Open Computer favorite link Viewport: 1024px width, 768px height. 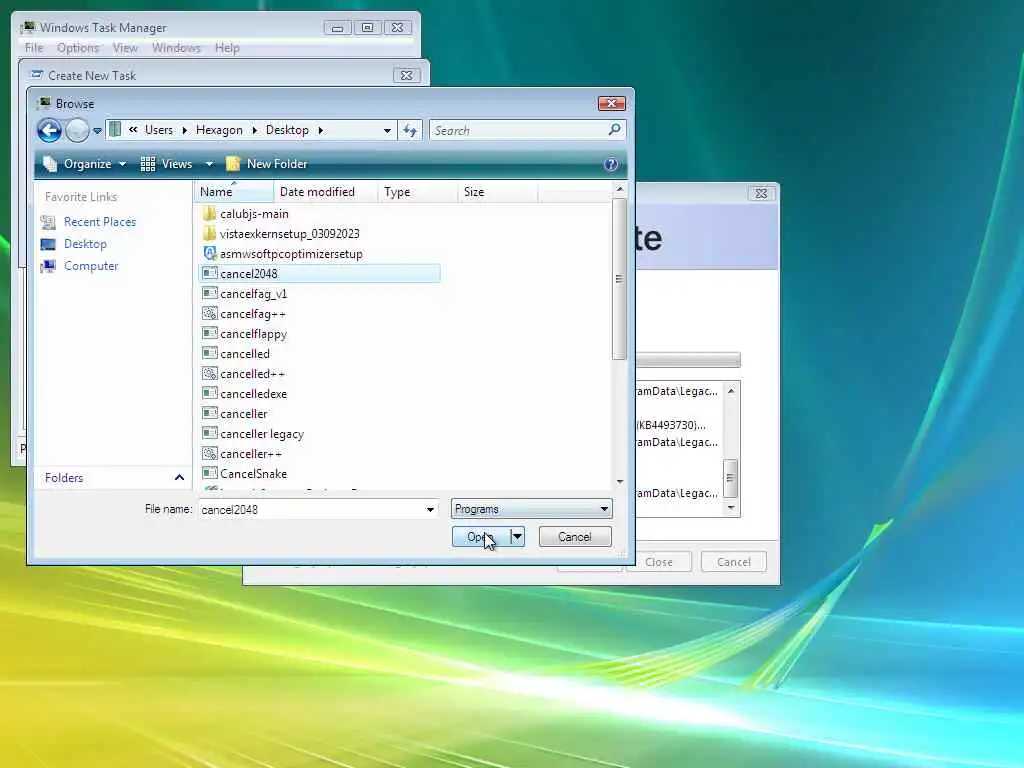pyautogui.click(x=91, y=266)
